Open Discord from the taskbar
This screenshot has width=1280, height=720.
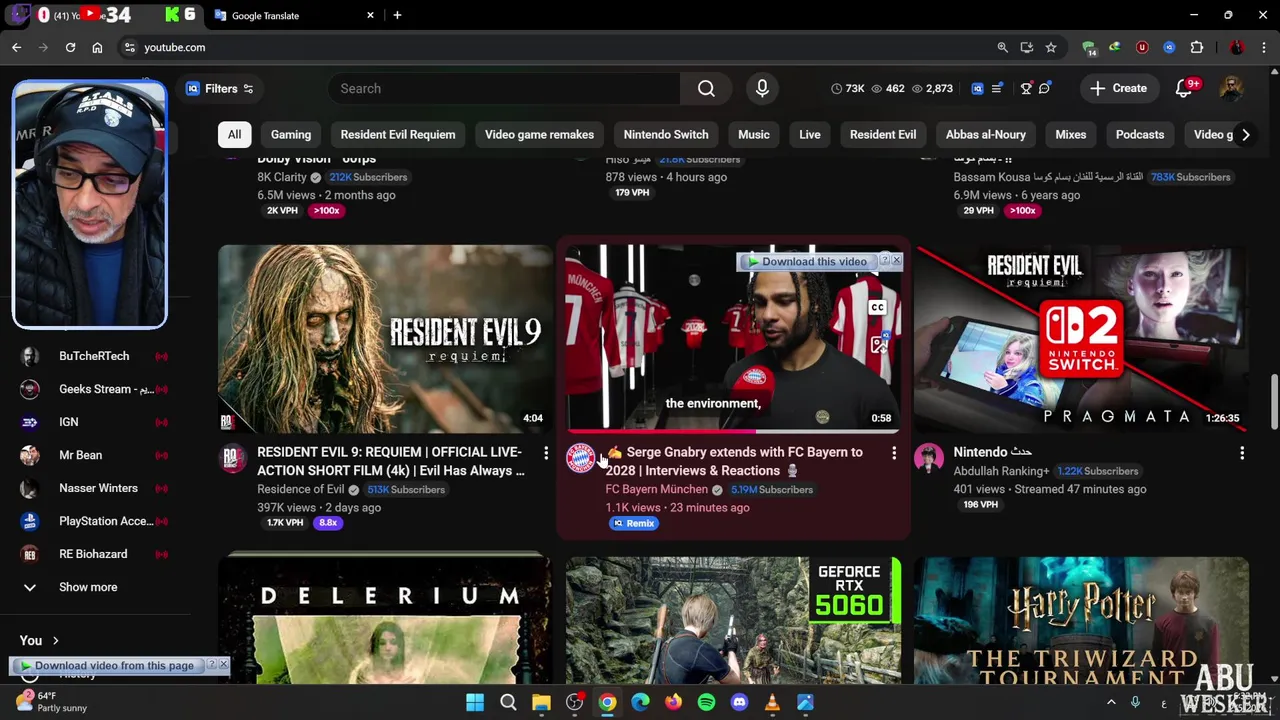pos(739,702)
